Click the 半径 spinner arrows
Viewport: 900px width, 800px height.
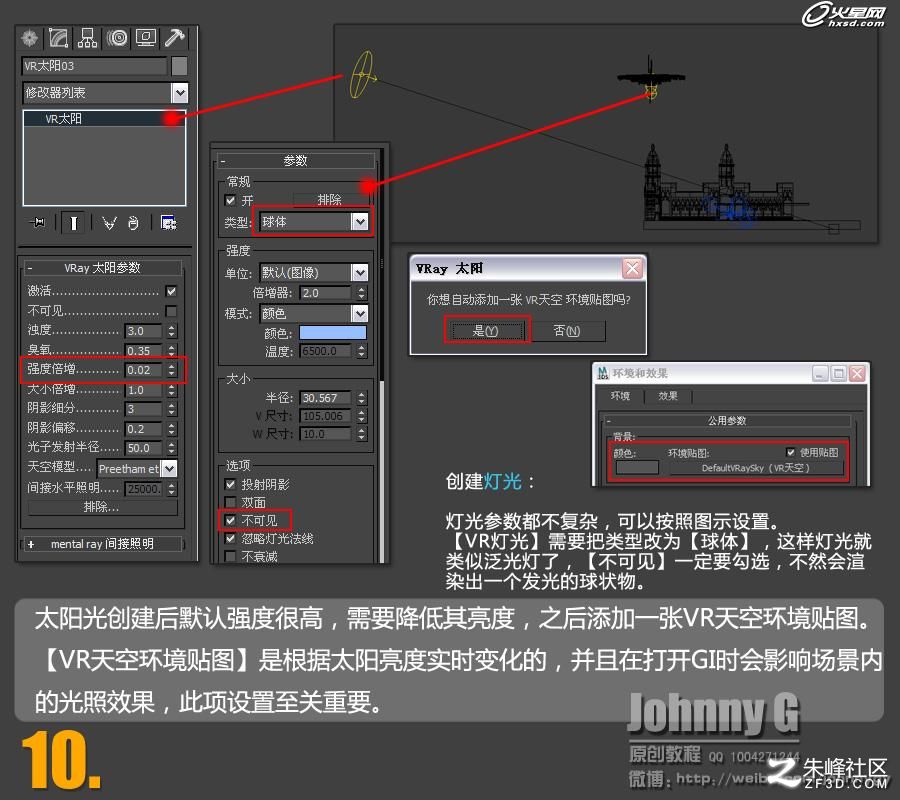pyautogui.click(x=361, y=398)
